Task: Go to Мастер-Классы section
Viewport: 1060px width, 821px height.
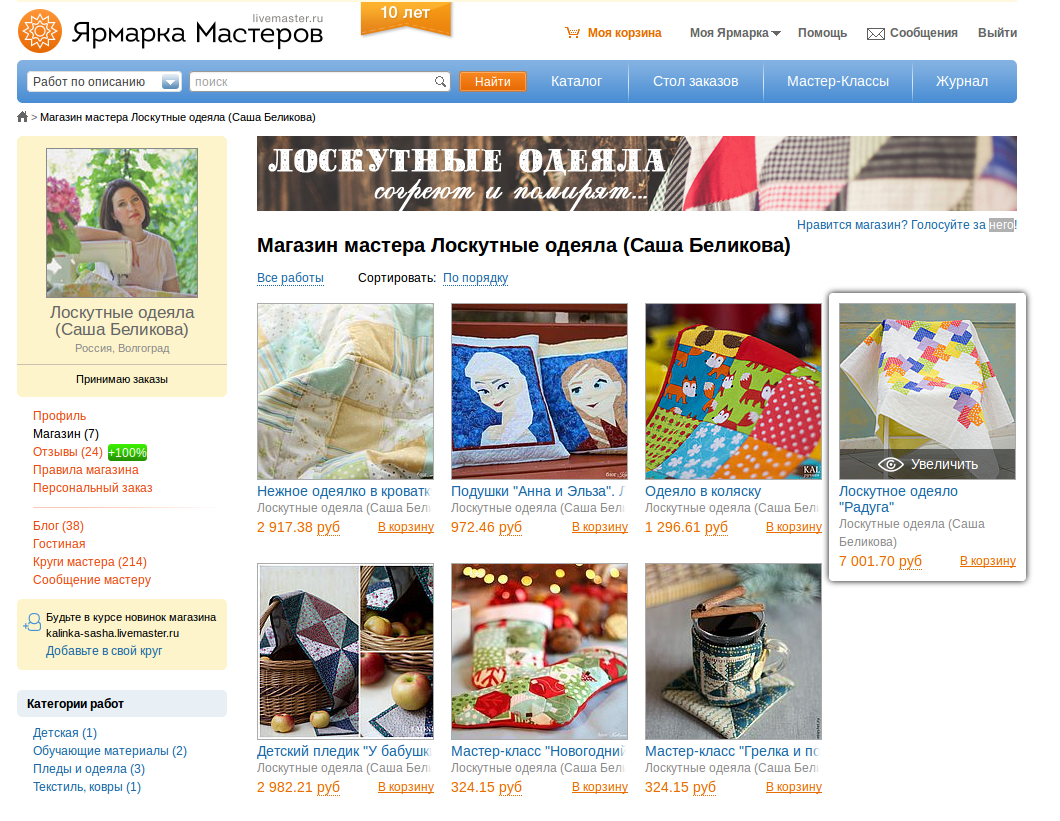Action: [x=838, y=81]
